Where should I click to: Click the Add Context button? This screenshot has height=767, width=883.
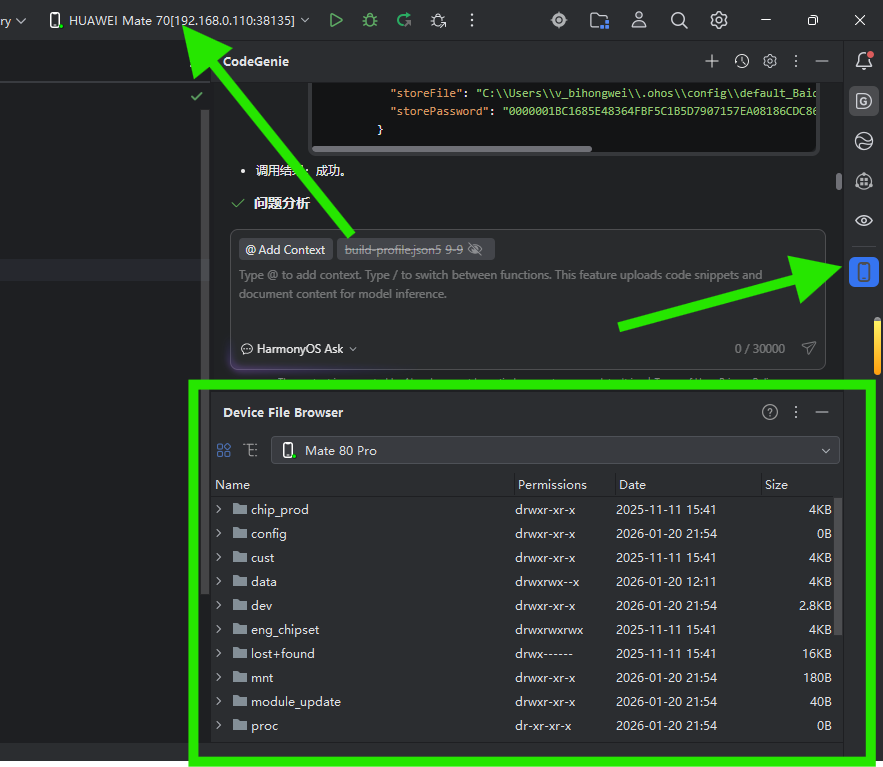tap(286, 249)
